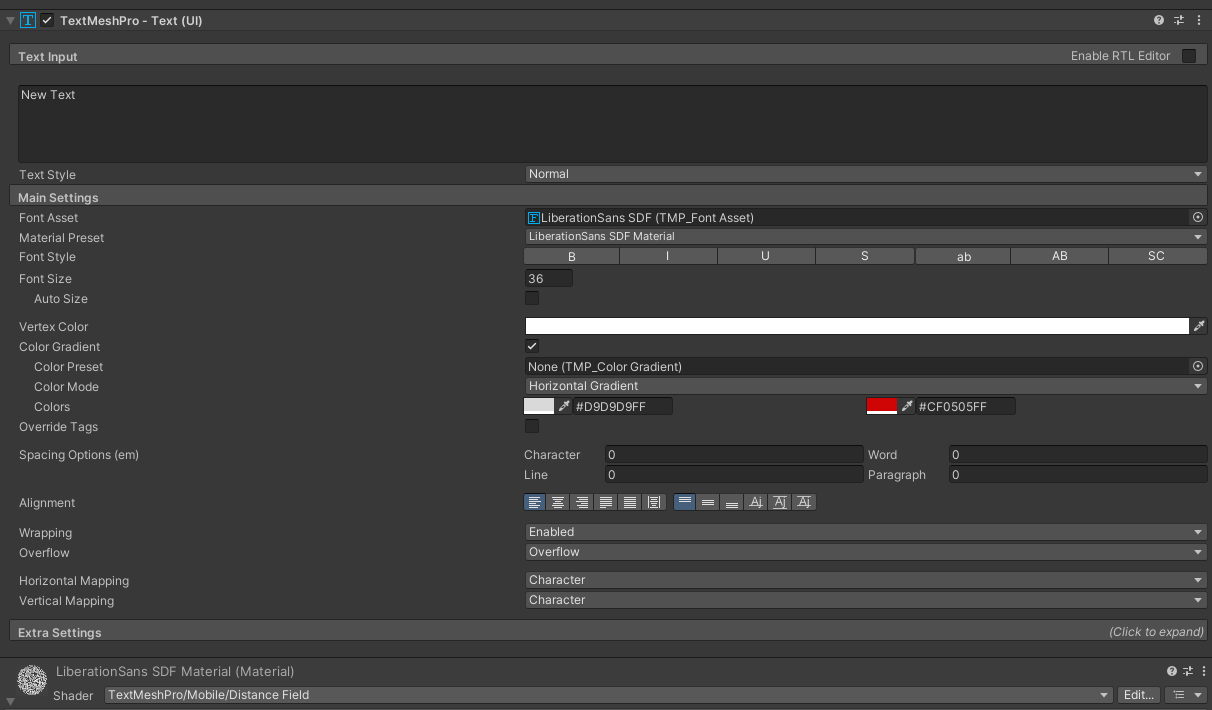Click #D9D9D9FF hex color field
The width and height of the screenshot is (1212, 710).
pos(623,406)
